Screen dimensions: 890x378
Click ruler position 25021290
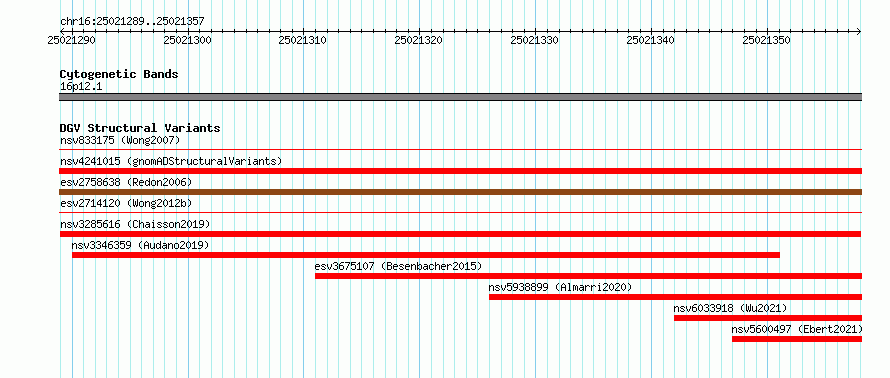pos(72,40)
